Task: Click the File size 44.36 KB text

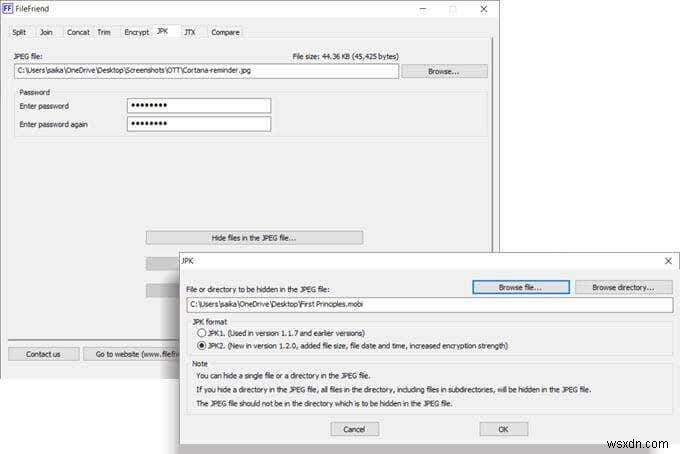Action: point(345,56)
